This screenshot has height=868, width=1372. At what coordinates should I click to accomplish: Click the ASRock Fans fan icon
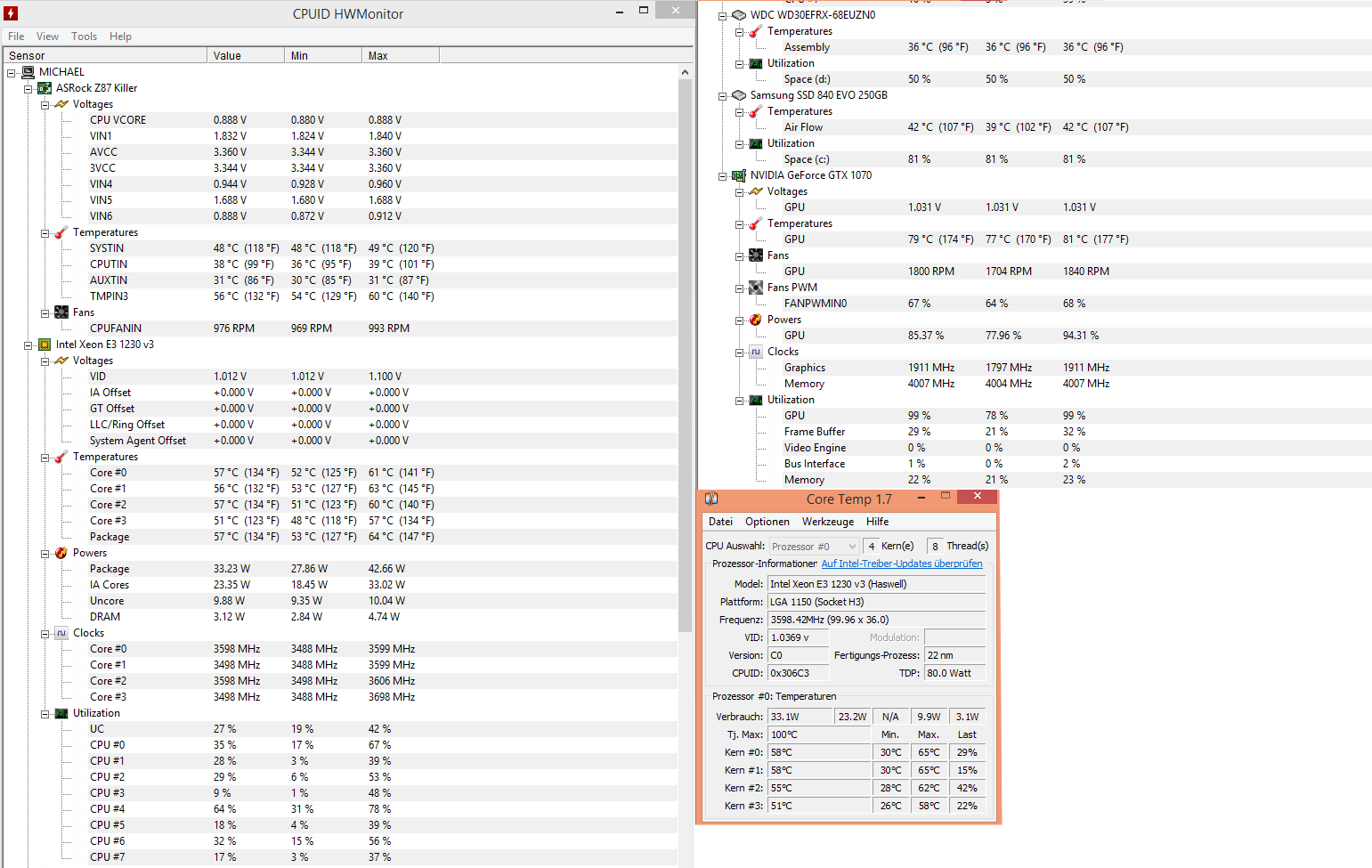61,312
